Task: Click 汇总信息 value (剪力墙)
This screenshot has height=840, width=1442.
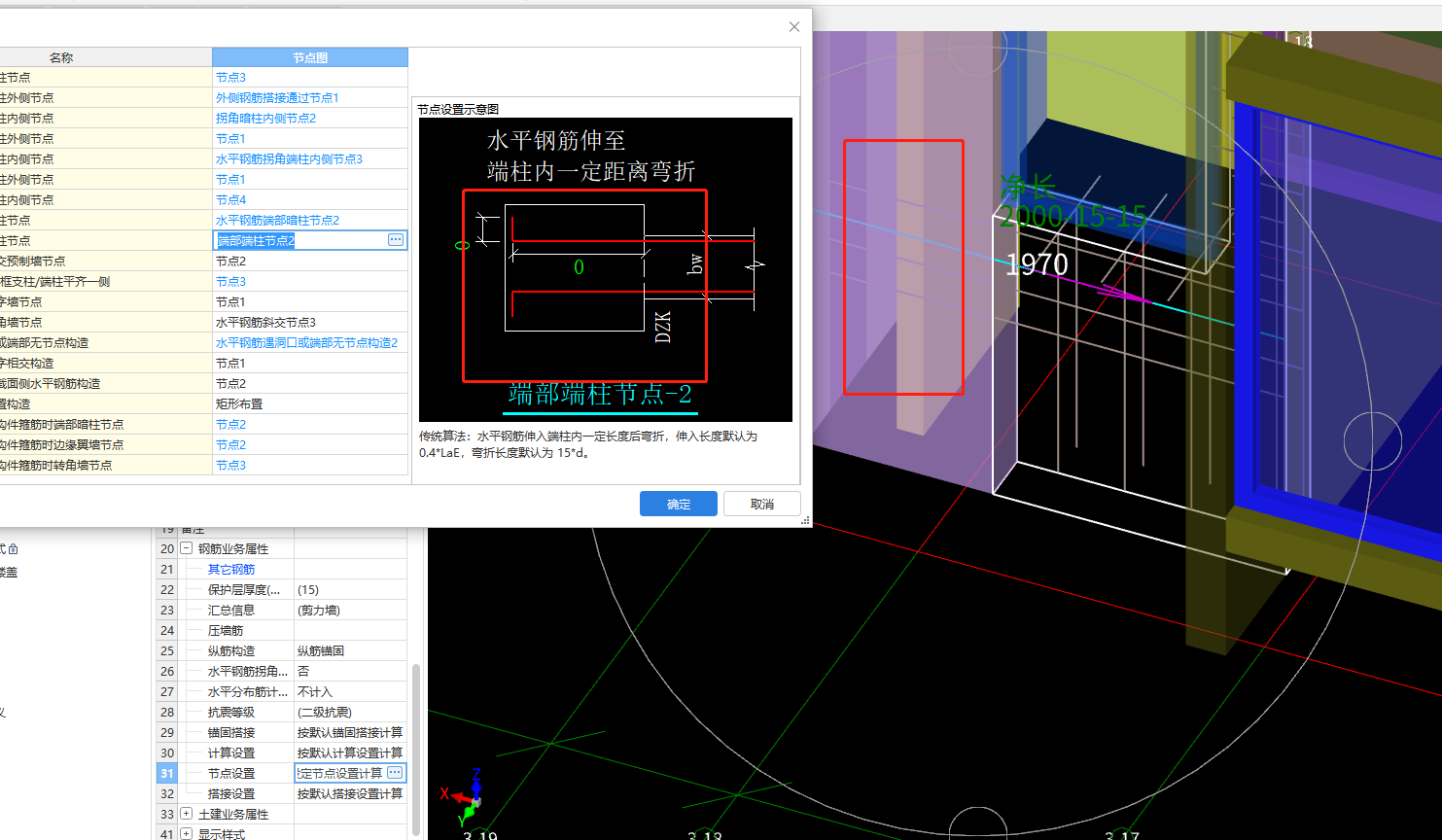Action: tap(350, 611)
